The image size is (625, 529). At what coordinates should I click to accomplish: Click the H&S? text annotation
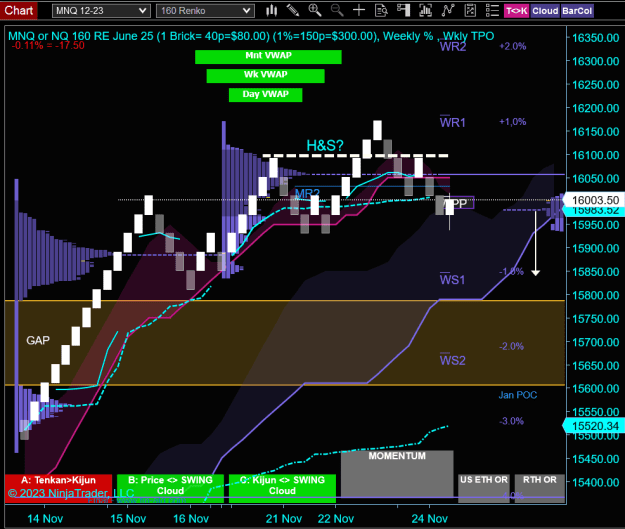[x=325, y=146]
